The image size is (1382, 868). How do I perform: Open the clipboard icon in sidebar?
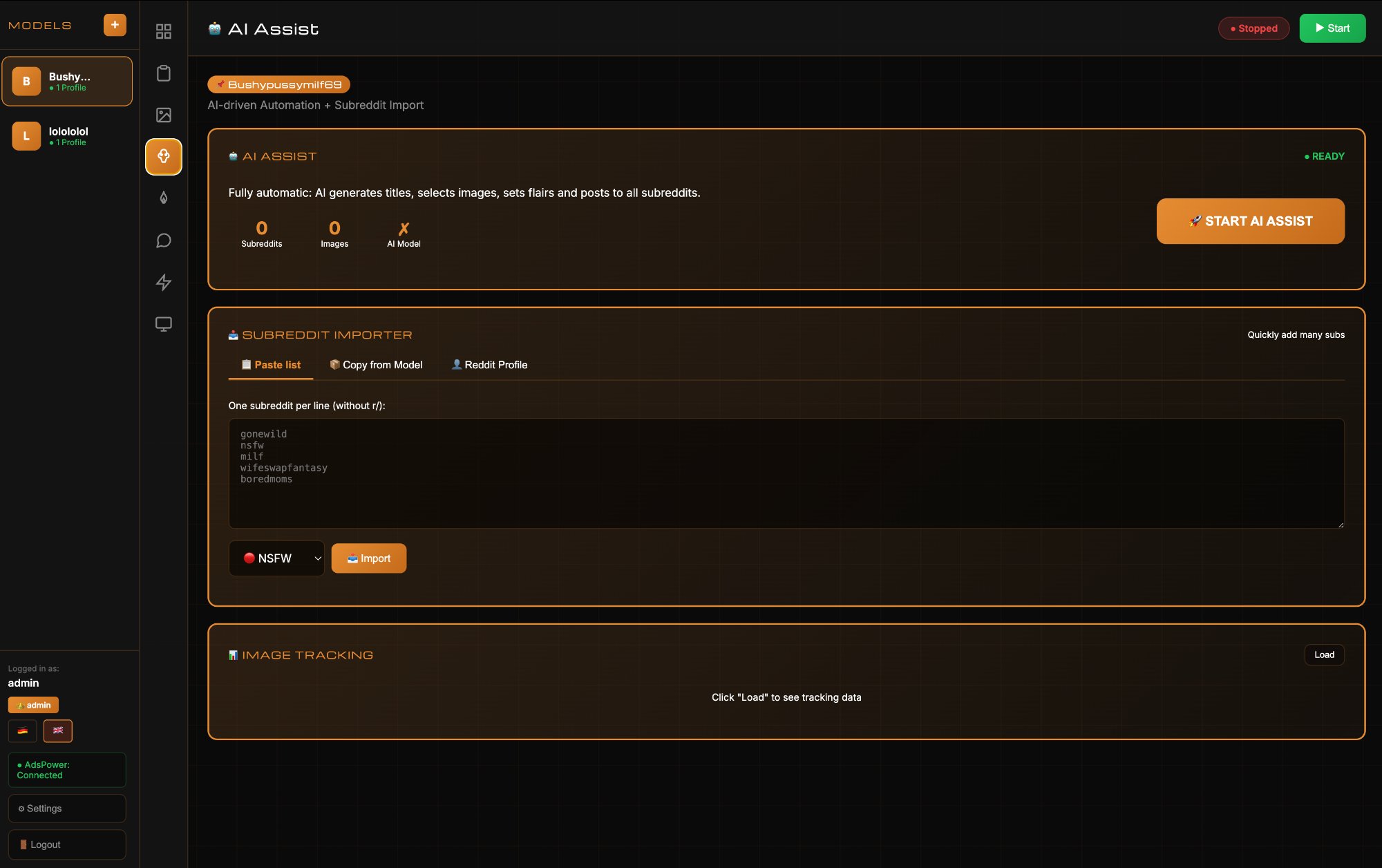tap(163, 73)
